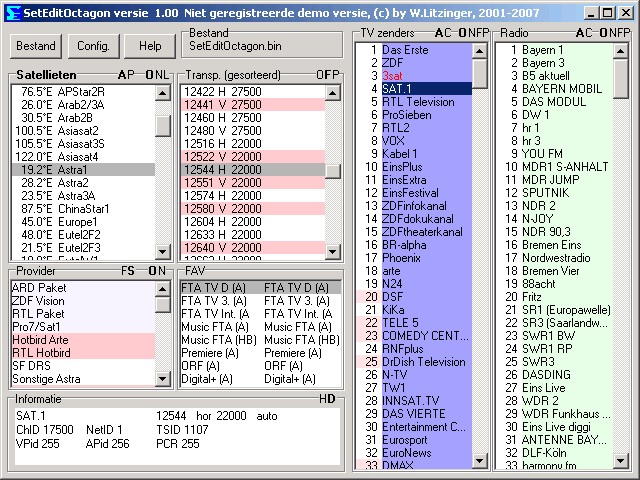This screenshot has width=640, height=480.
Task: Click the TV zenders scrollbar thumb
Action: point(480,73)
